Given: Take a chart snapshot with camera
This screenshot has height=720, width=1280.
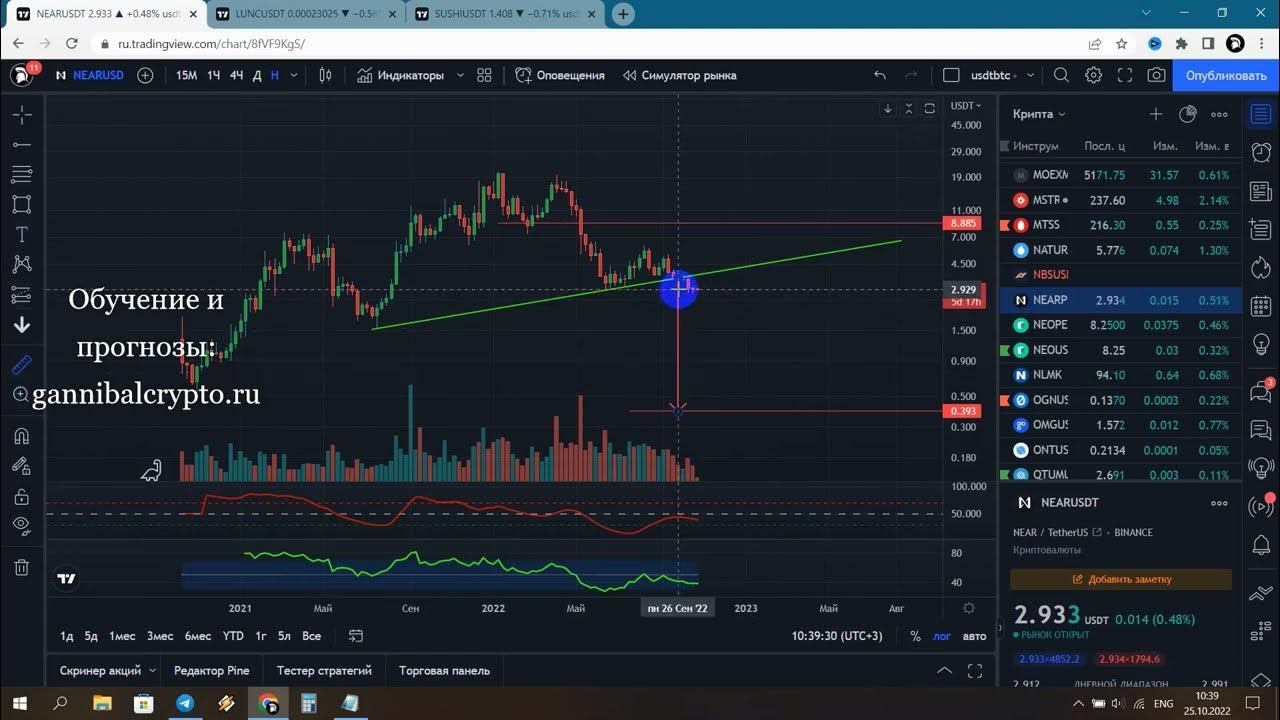Looking at the screenshot, I should point(1157,75).
